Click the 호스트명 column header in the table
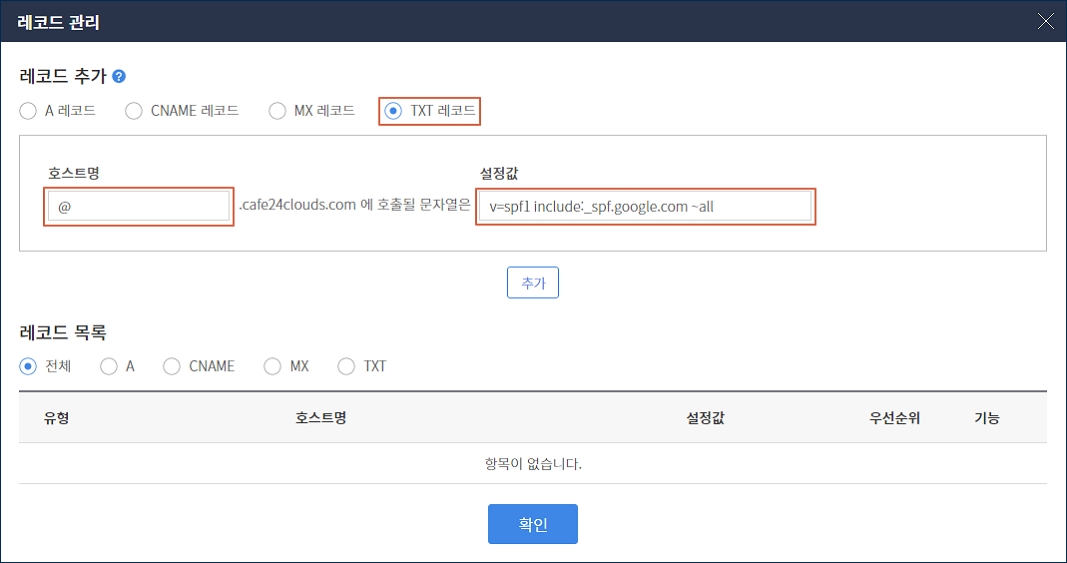 [x=320, y=418]
